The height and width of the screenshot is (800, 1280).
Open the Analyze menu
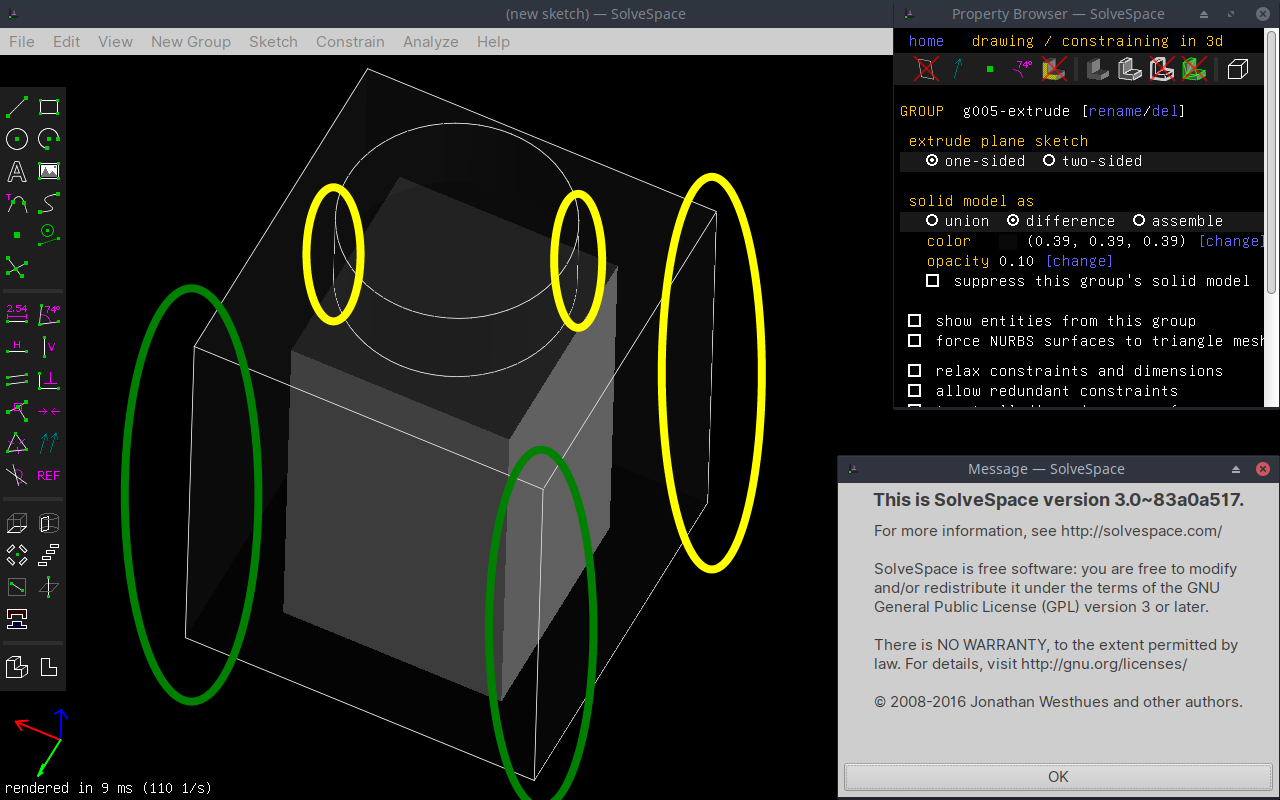[x=430, y=42]
